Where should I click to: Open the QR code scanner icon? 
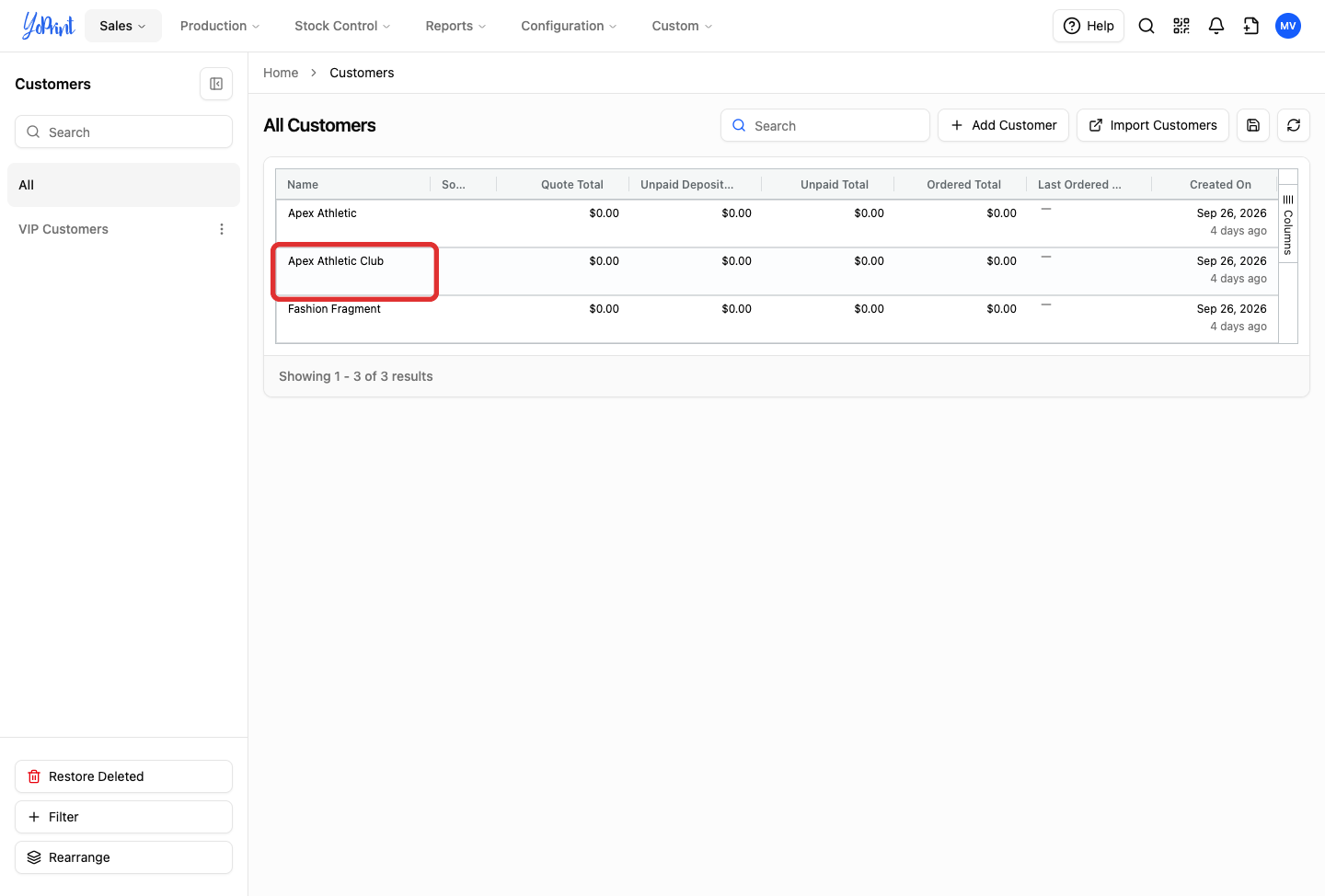coord(1181,26)
